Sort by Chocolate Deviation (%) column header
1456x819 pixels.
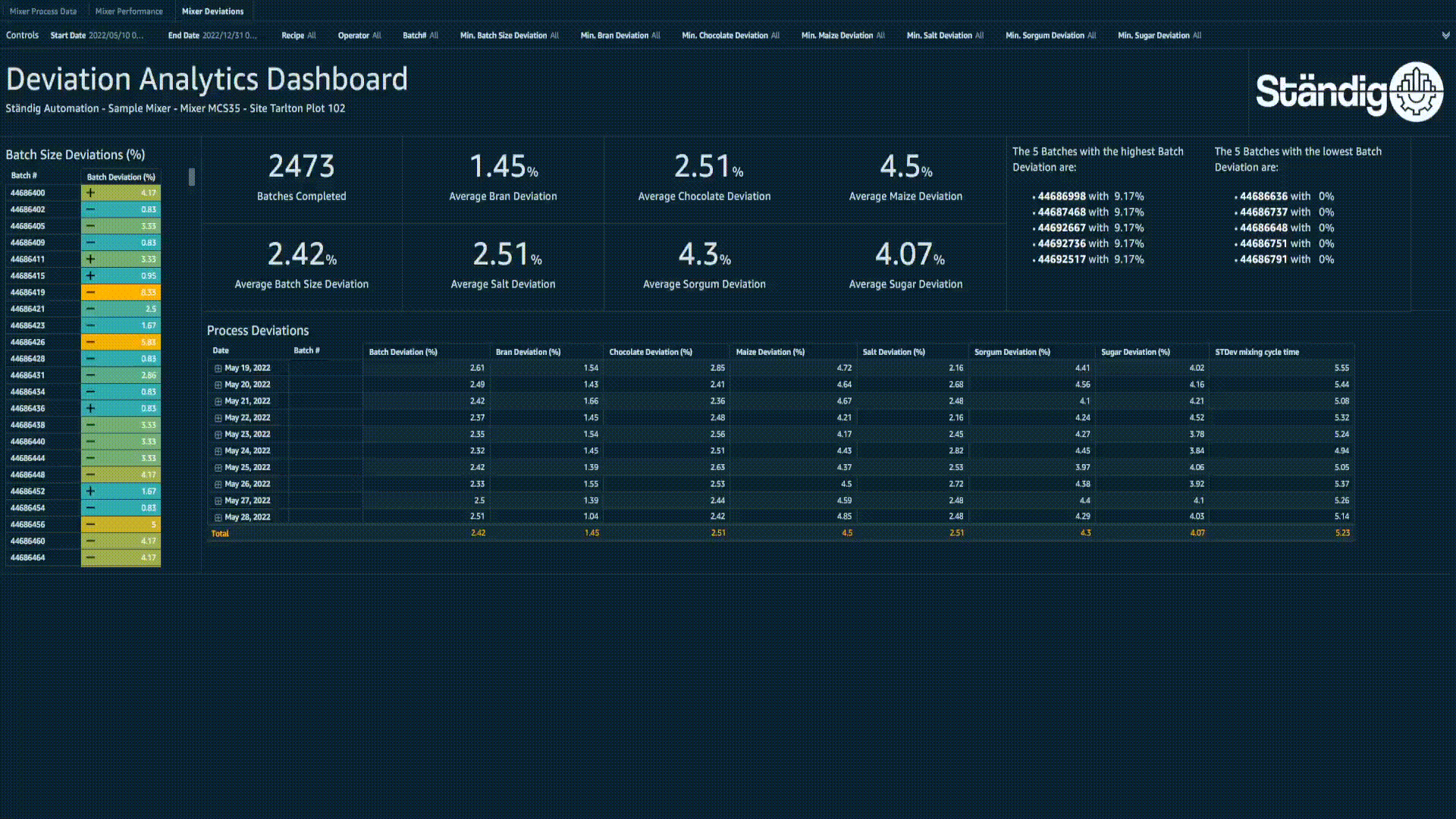pos(651,352)
